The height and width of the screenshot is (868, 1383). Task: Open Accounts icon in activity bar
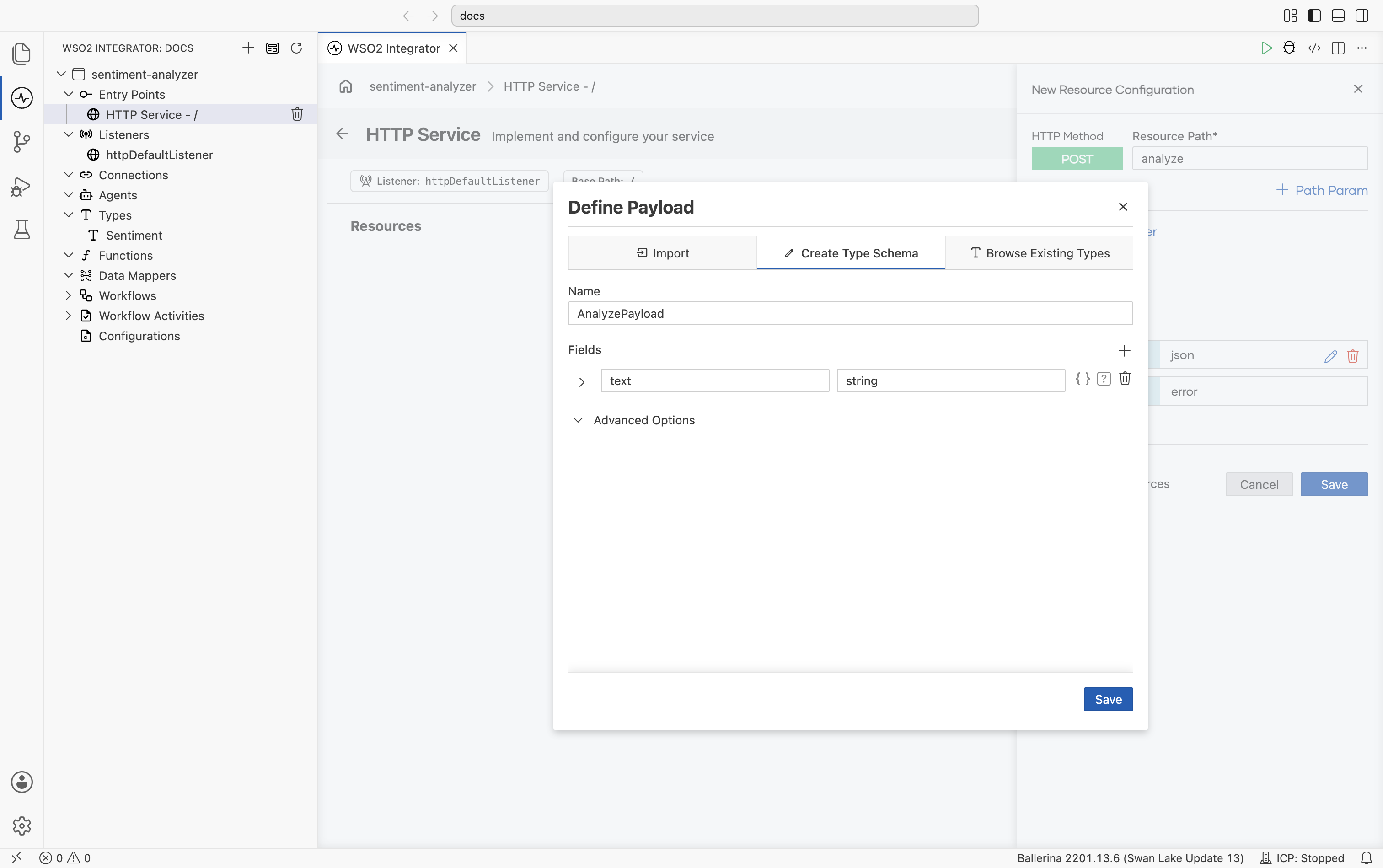(22, 782)
